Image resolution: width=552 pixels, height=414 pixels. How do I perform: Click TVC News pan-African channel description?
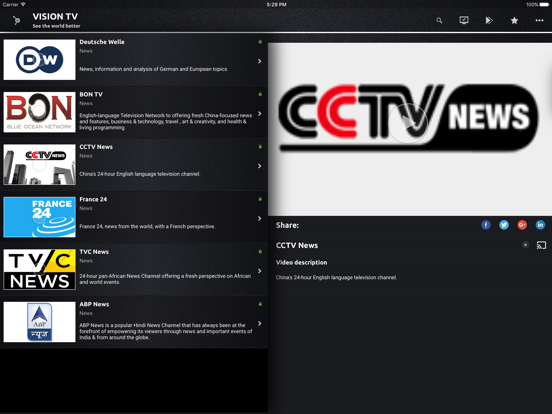click(x=165, y=279)
